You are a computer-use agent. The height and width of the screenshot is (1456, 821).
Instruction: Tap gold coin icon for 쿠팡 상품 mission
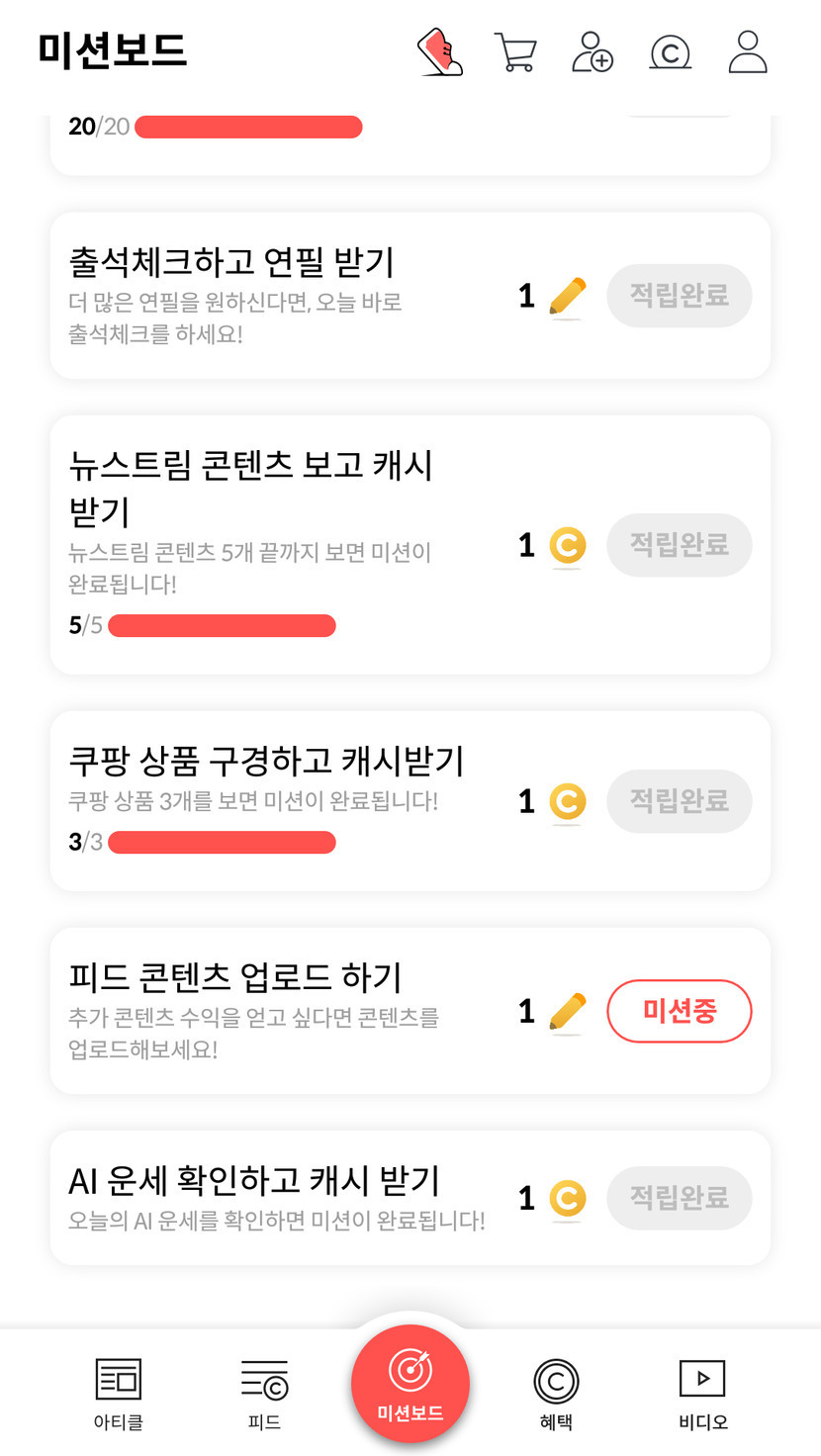[567, 801]
